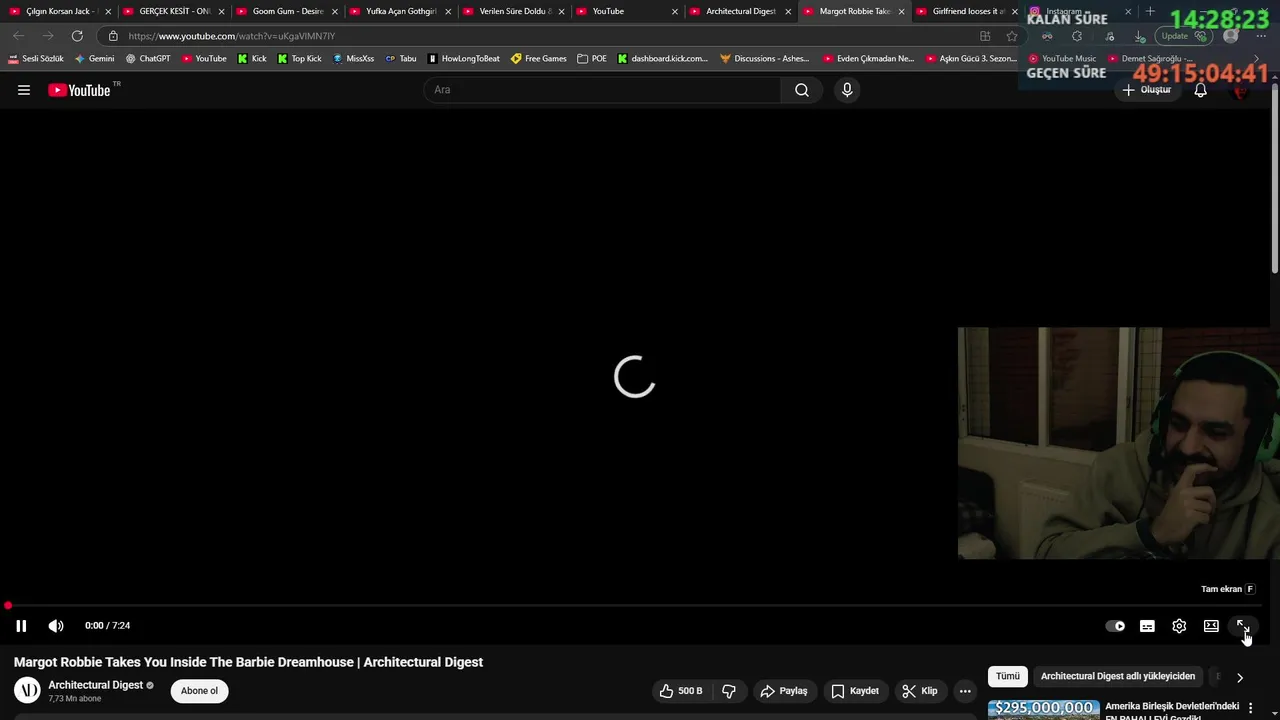Image resolution: width=1280 pixels, height=720 pixels.
Task: Pause the video playback
Action: pos(21,626)
